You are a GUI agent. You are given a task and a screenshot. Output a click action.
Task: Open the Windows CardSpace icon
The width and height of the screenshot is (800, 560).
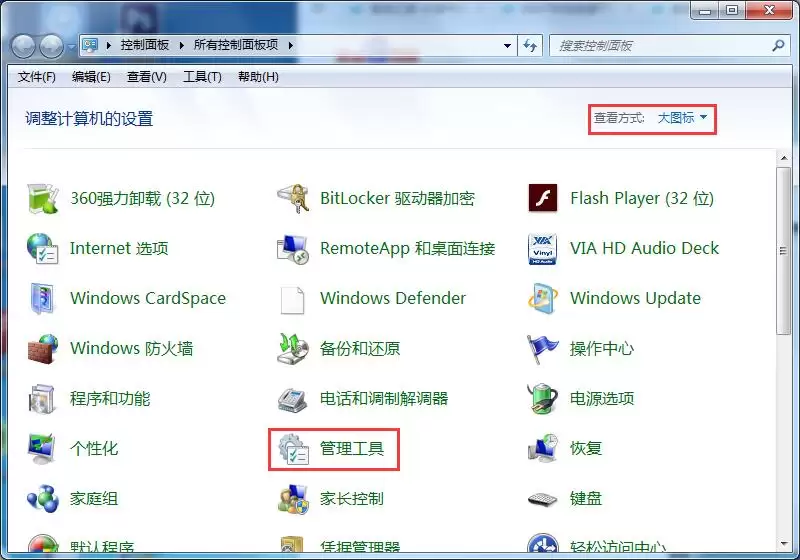tap(43, 298)
